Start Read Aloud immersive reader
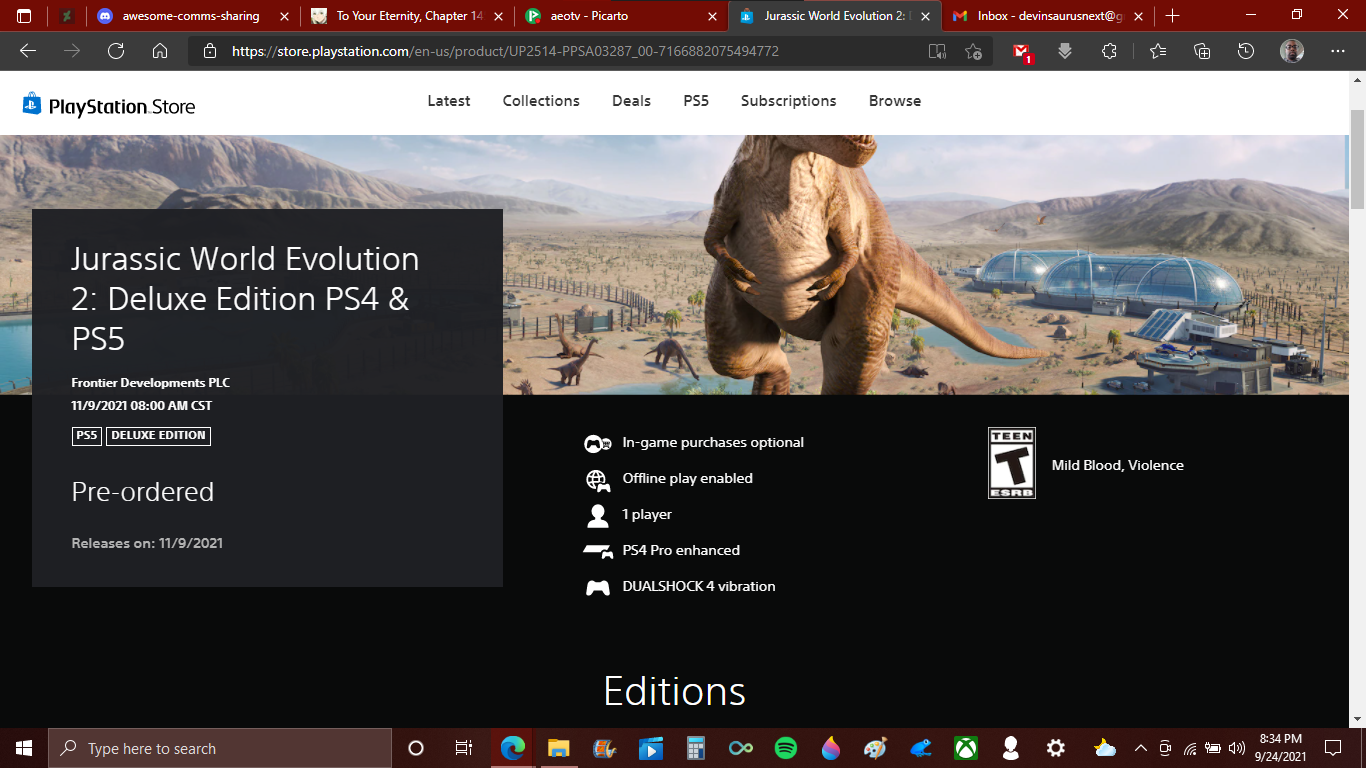1366x768 pixels. pos(937,51)
